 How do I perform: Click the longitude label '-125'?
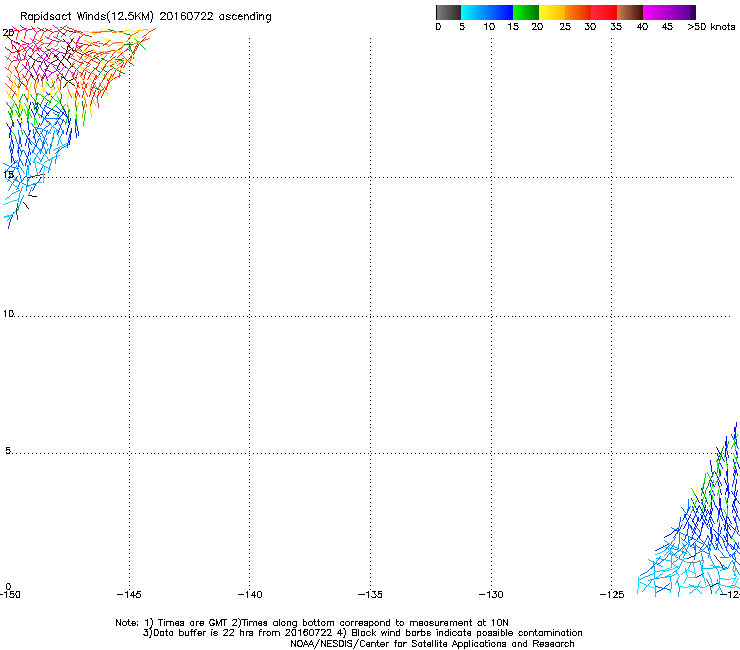click(x=612, y=595)
